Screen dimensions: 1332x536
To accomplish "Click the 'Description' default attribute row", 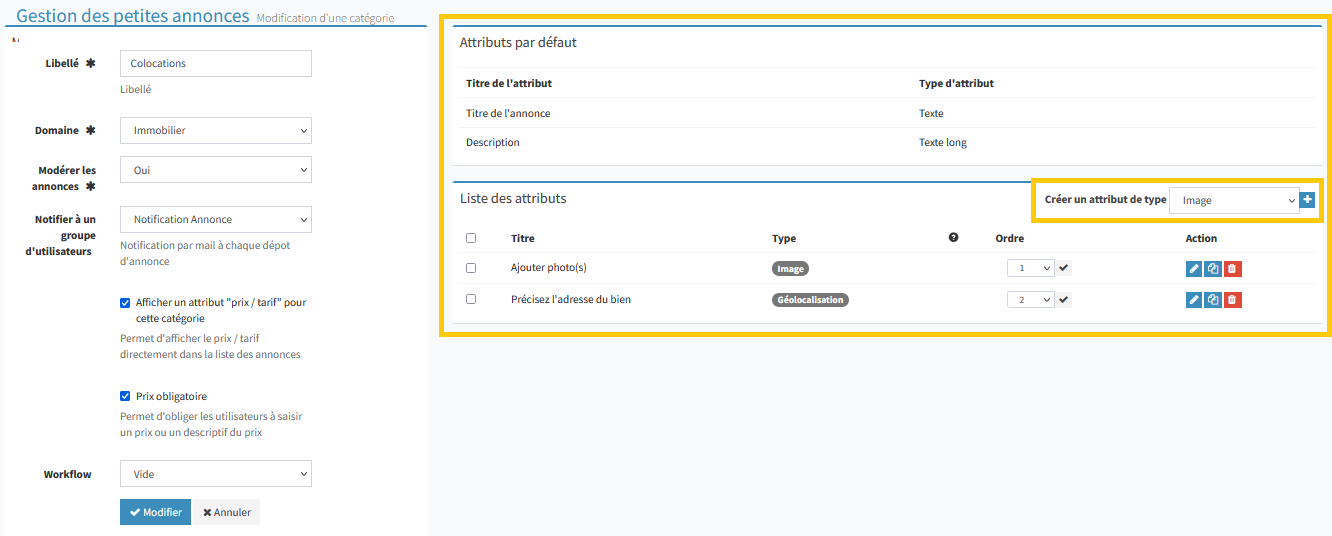I will tap(885, 142).
